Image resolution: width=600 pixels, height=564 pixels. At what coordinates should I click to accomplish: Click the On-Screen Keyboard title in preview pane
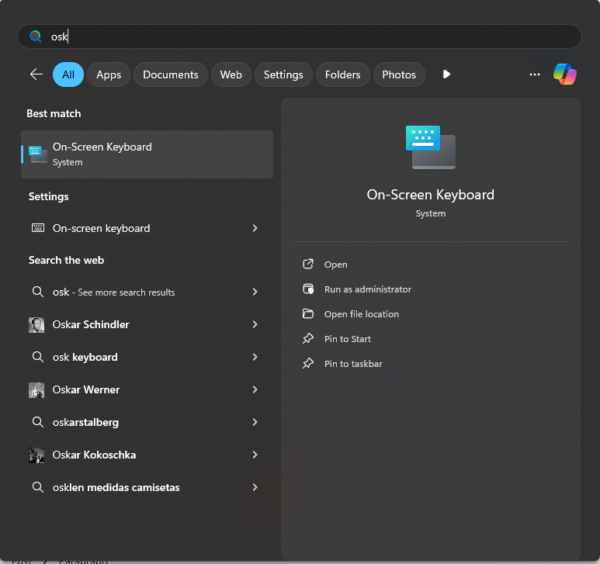[x=430, y=195]
